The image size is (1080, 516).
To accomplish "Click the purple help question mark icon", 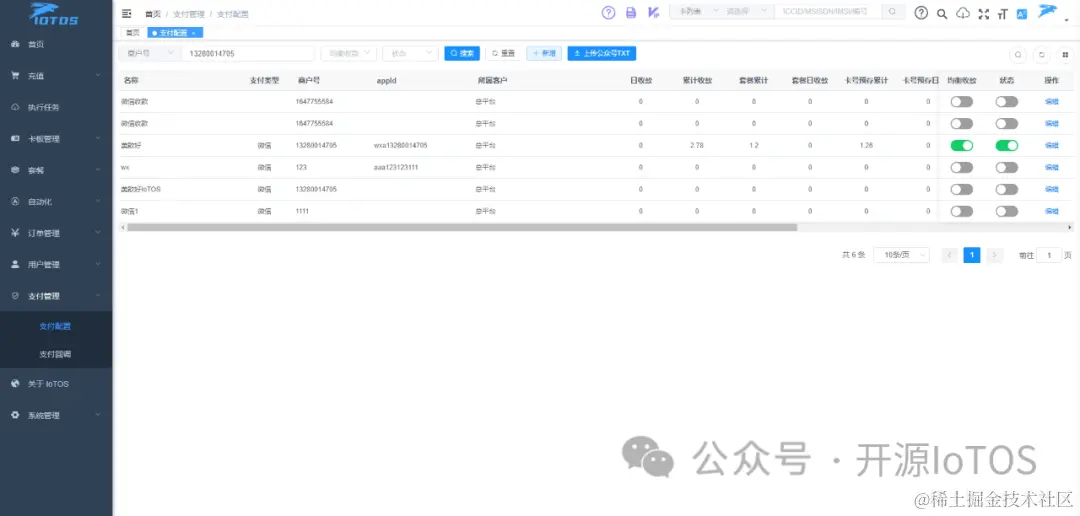I will coord(608,12).
